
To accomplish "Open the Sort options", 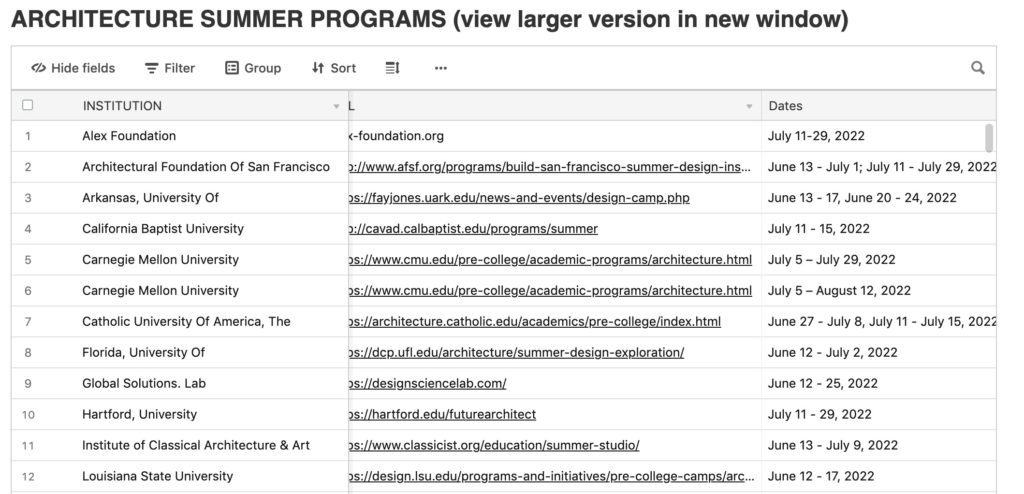I will tap(334, 68).
